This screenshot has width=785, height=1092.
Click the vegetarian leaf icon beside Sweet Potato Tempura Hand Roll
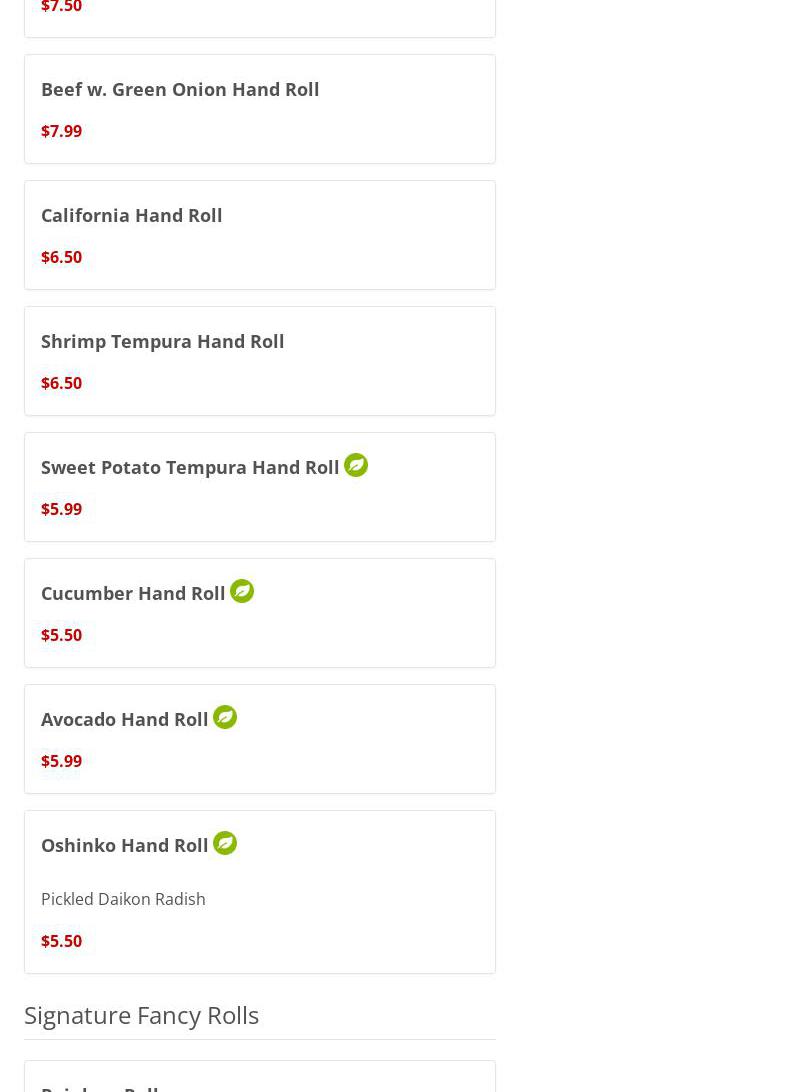tap(356, 465)
